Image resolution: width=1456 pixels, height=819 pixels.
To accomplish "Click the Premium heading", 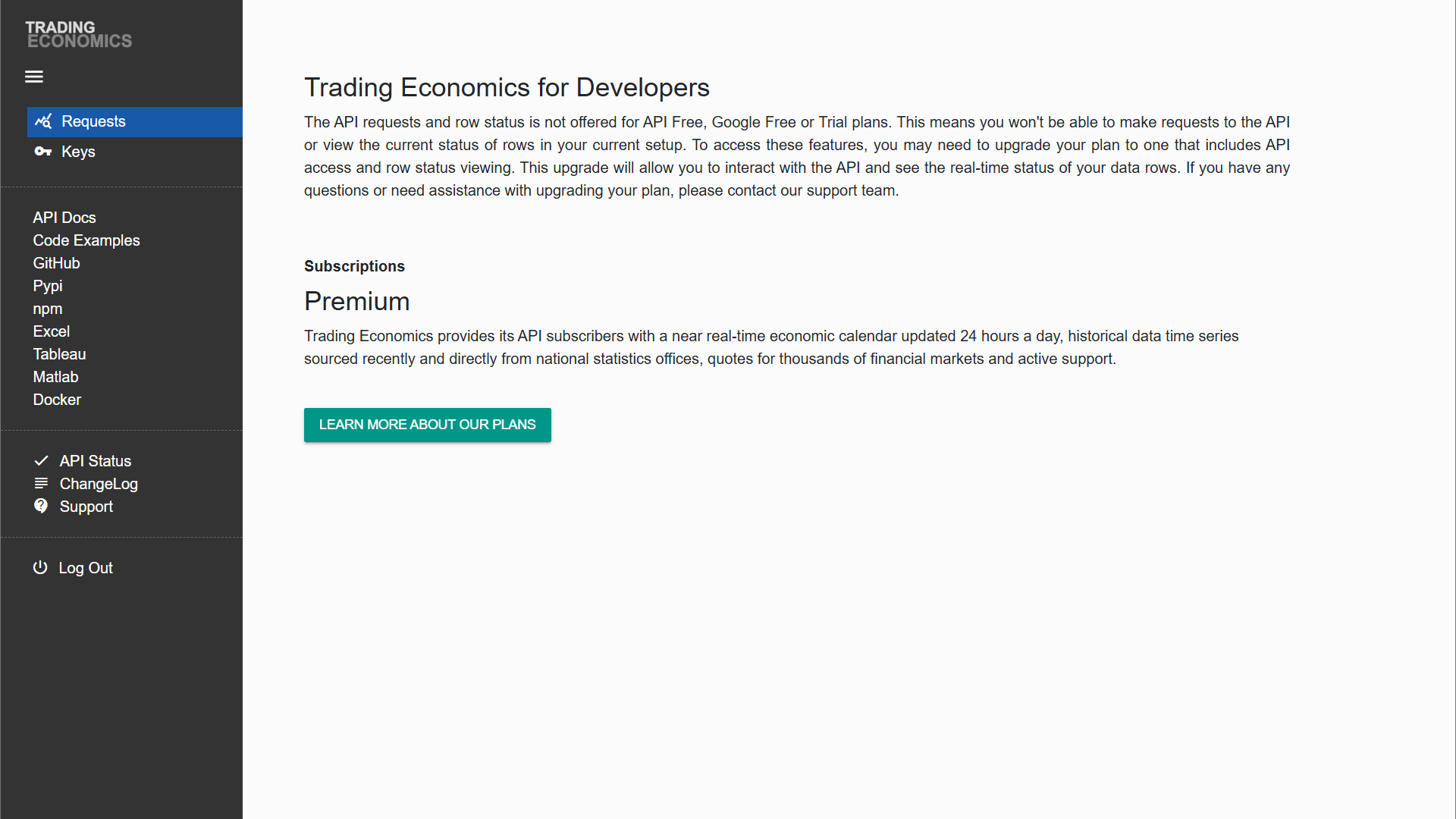I will click(x=356, y=301).
